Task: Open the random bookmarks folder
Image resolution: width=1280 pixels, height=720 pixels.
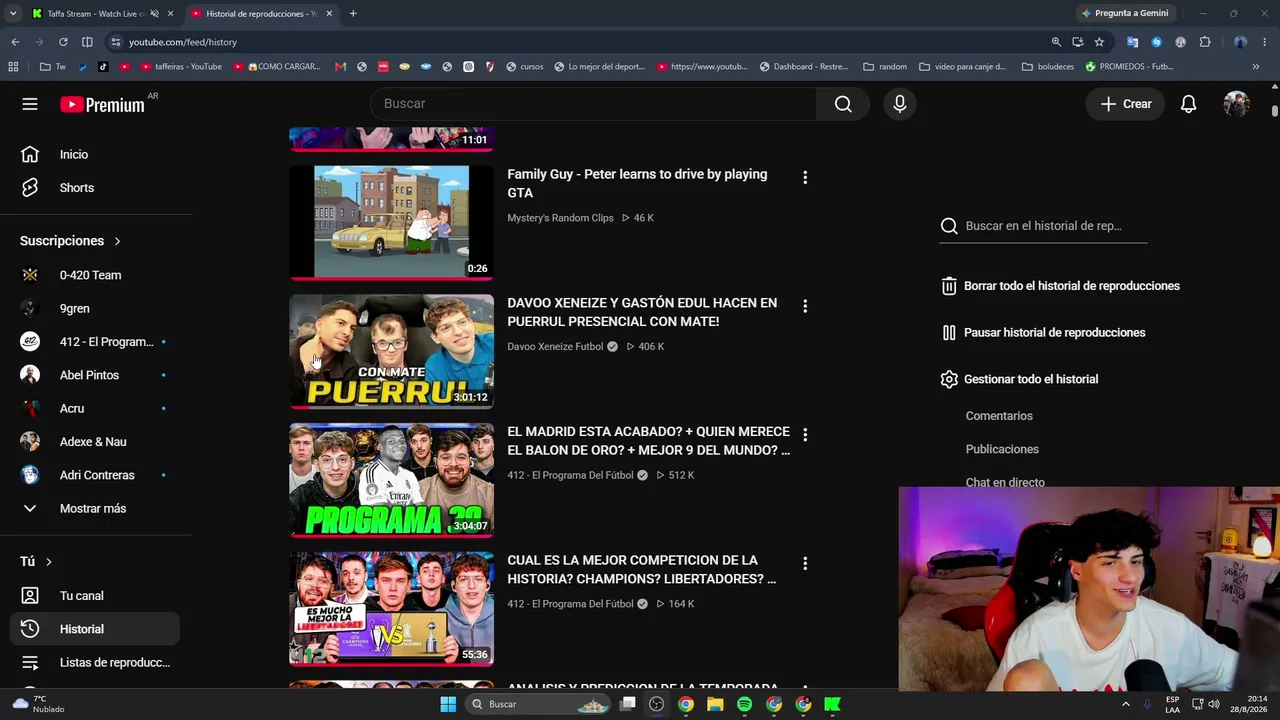Action: pyautogui.click(x=885, y=67)
